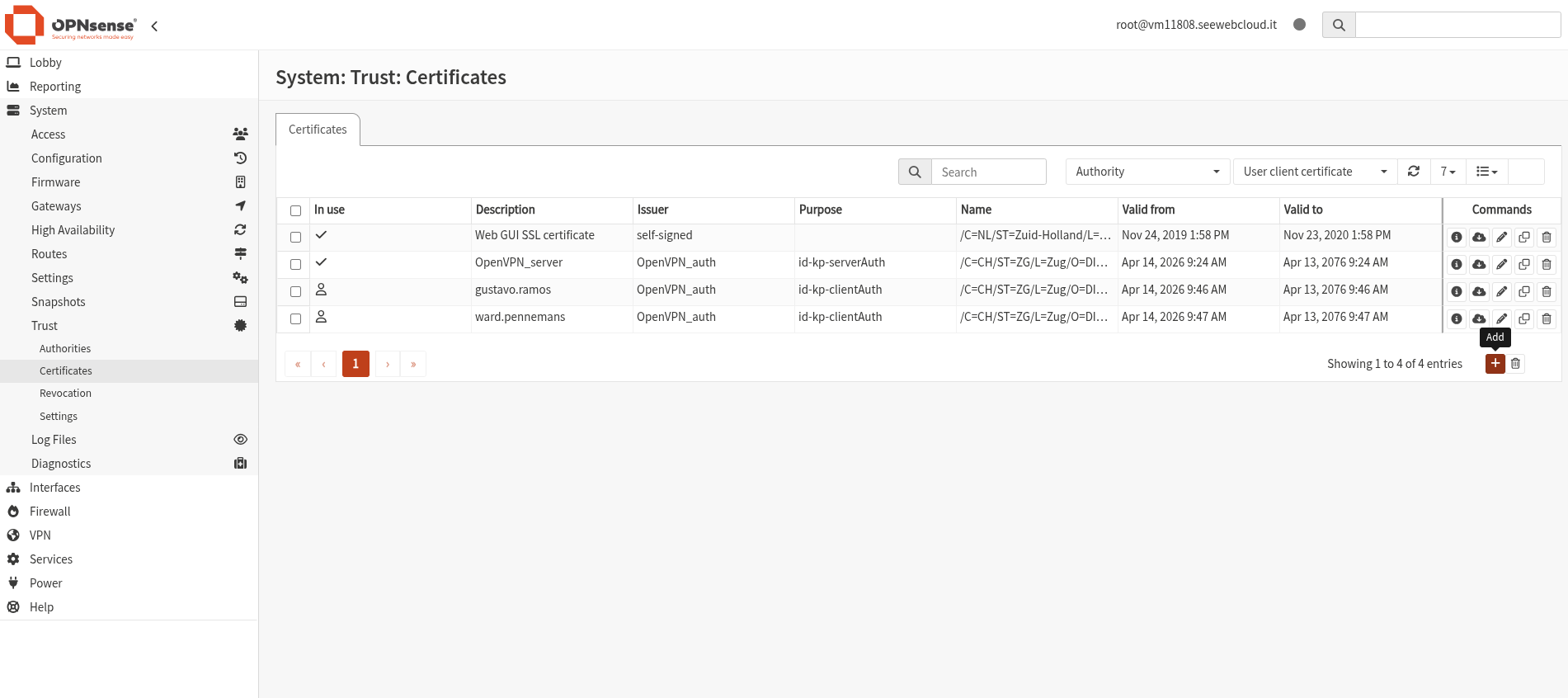Image resolution: width=1568 pixels, height=698 pixels.
Task: Check the Web GUI SSL certificate row
Action: click(x=295, y=238)
